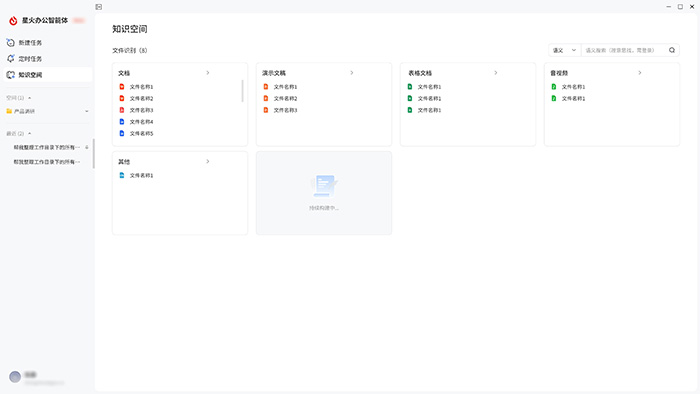This screenshot has width=700, height=394.
Task: Expand the 音视频 card chevron
Action: pos(640,73)
